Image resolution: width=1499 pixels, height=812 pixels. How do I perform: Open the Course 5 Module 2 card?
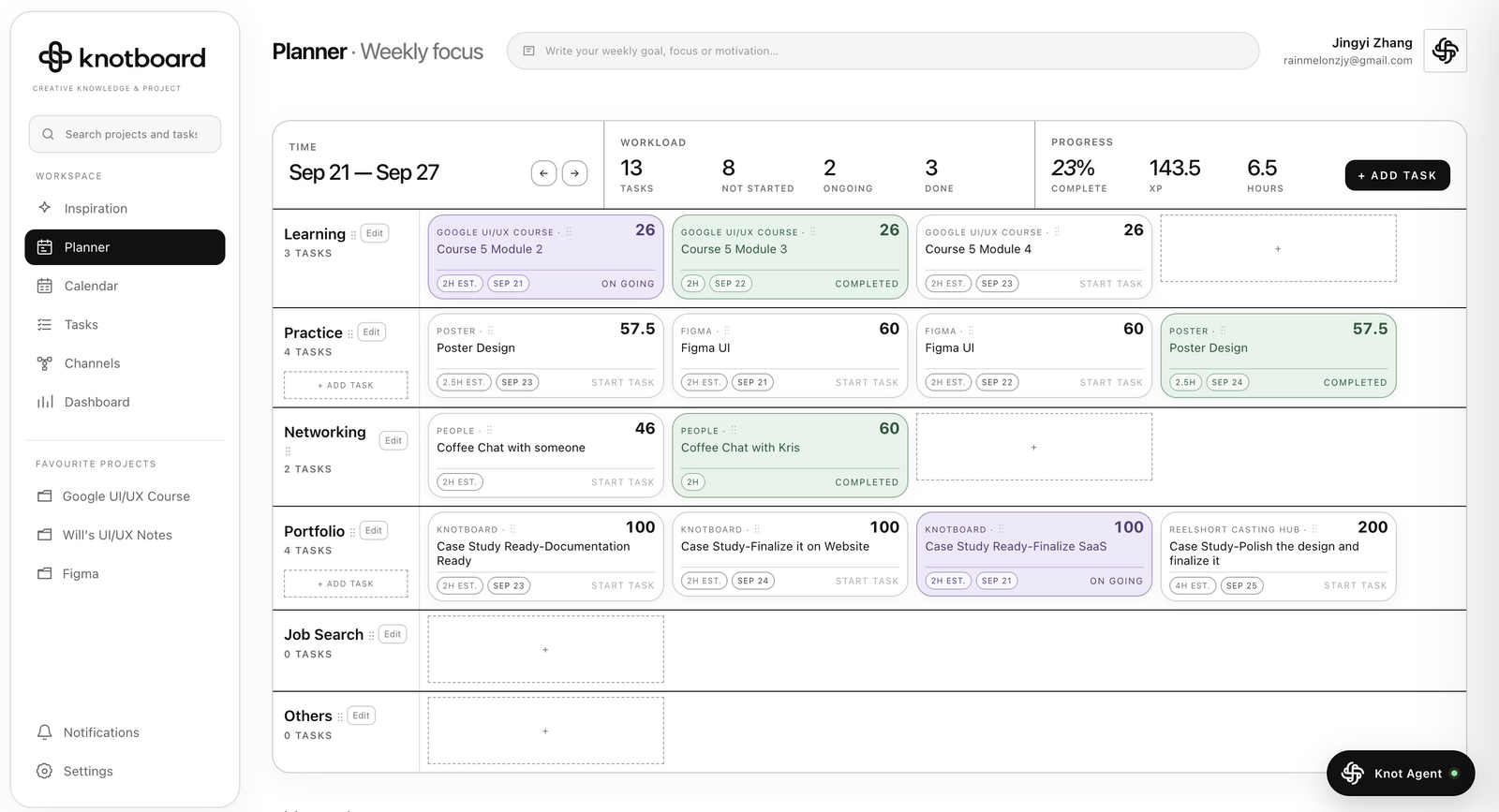546,257
